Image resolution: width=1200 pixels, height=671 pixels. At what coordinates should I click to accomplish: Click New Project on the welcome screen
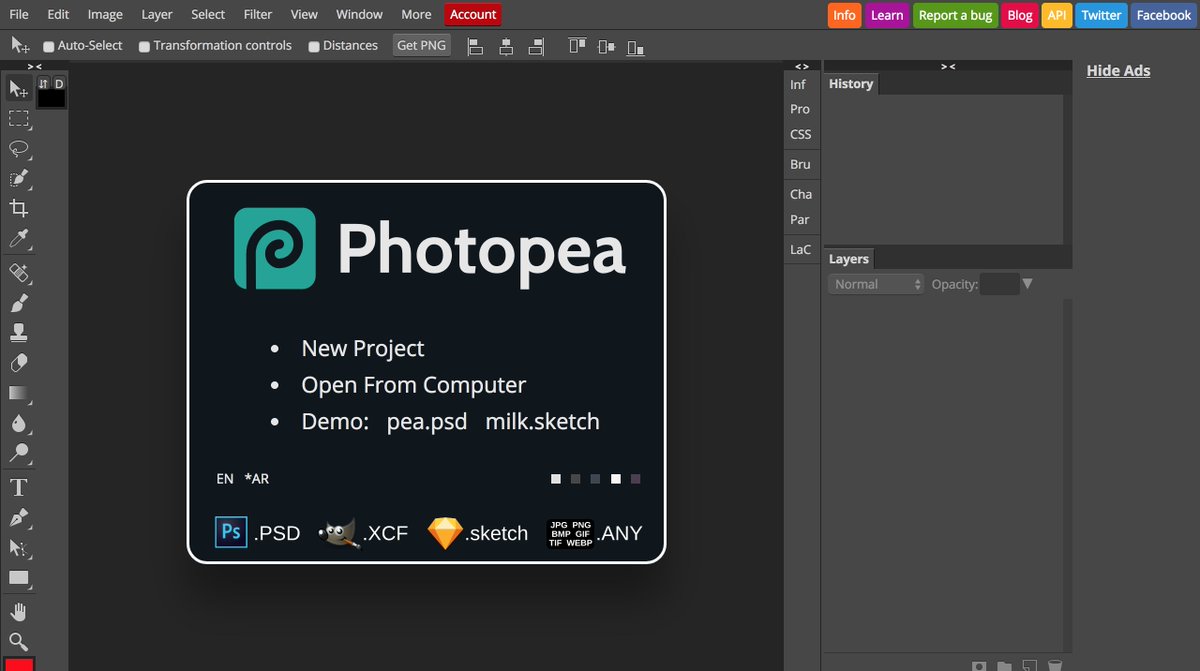pyautogui.click(x=363, y=348)
